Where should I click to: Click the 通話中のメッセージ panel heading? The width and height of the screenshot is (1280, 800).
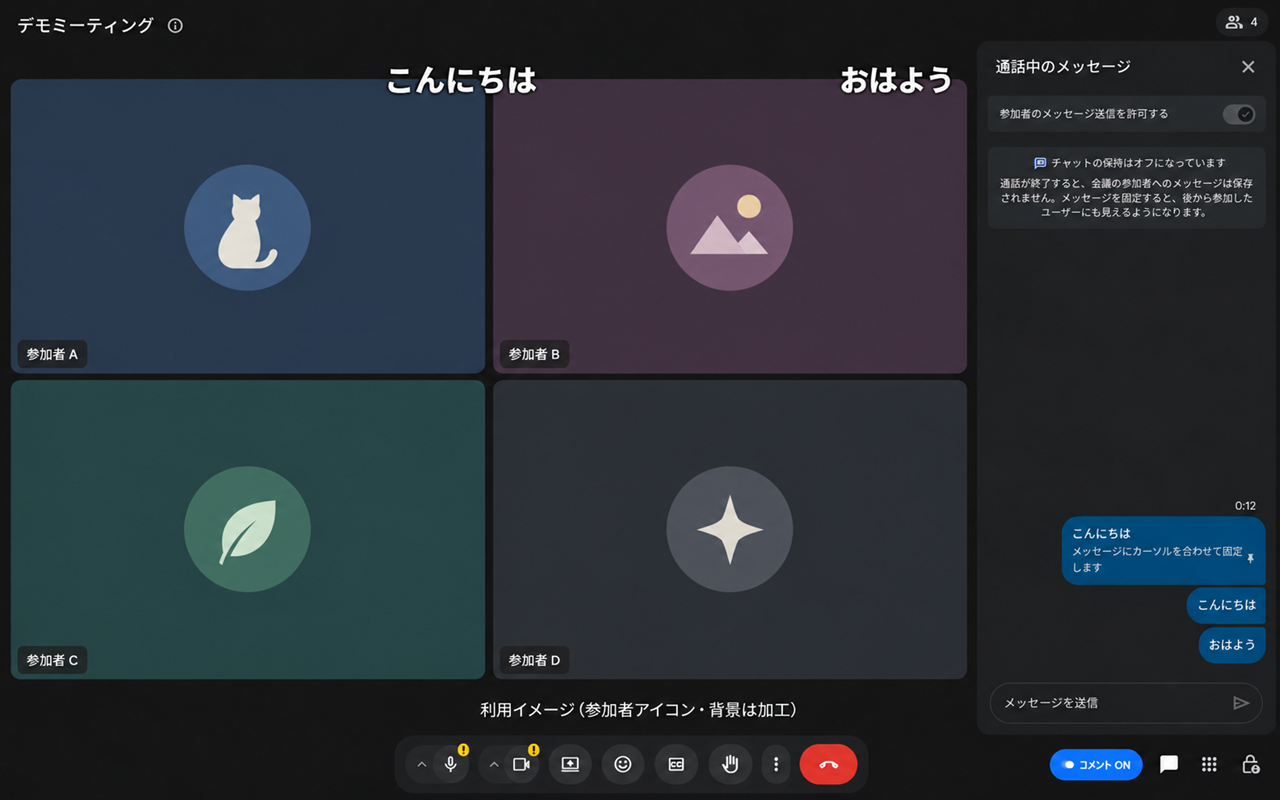1063,67
